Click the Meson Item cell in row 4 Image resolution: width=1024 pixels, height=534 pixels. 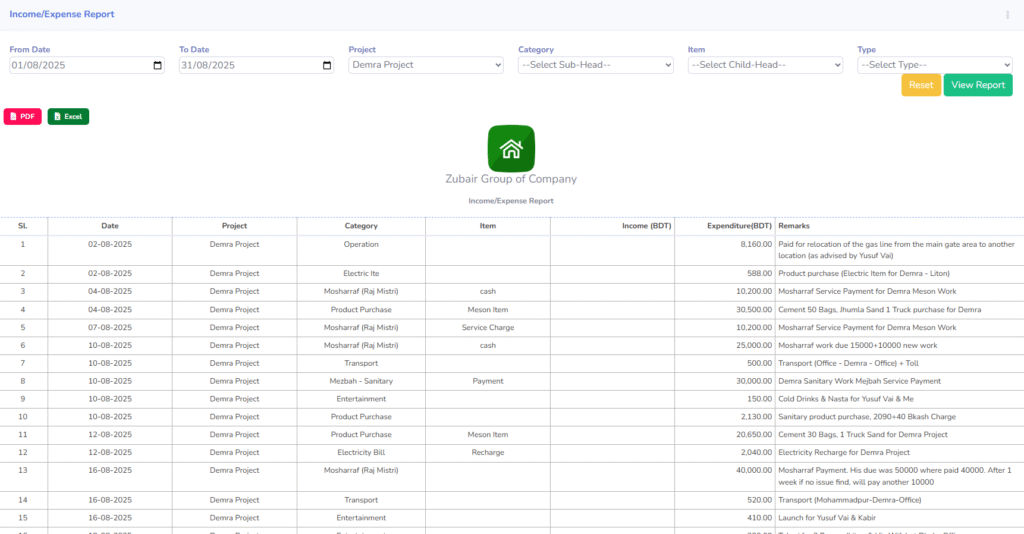488,310
